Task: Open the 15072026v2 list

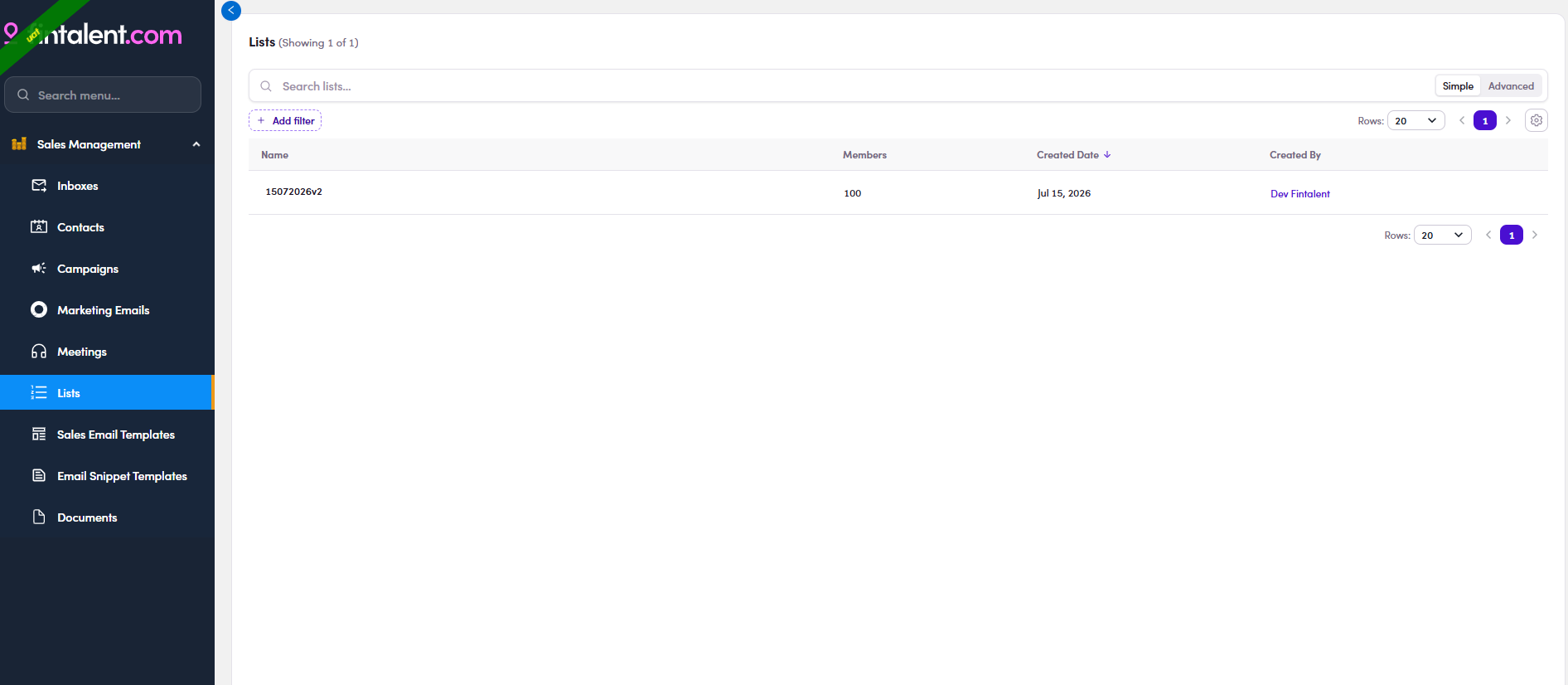Action: (x=293, y=192)
